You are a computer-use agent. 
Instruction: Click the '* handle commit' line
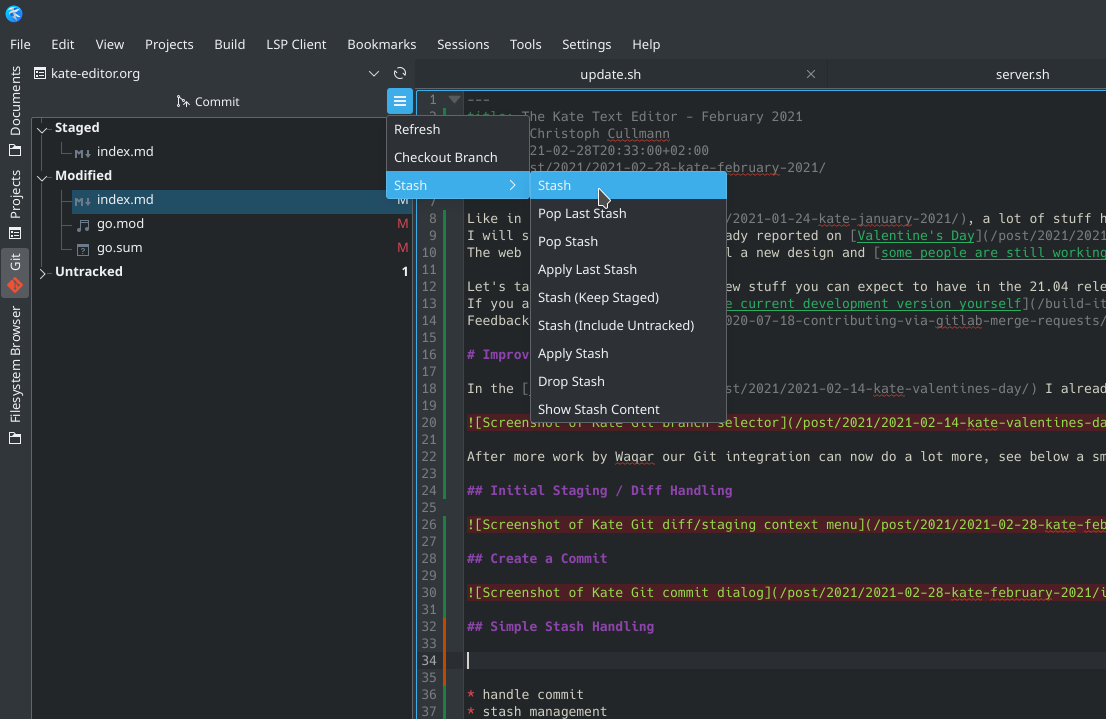525,694
